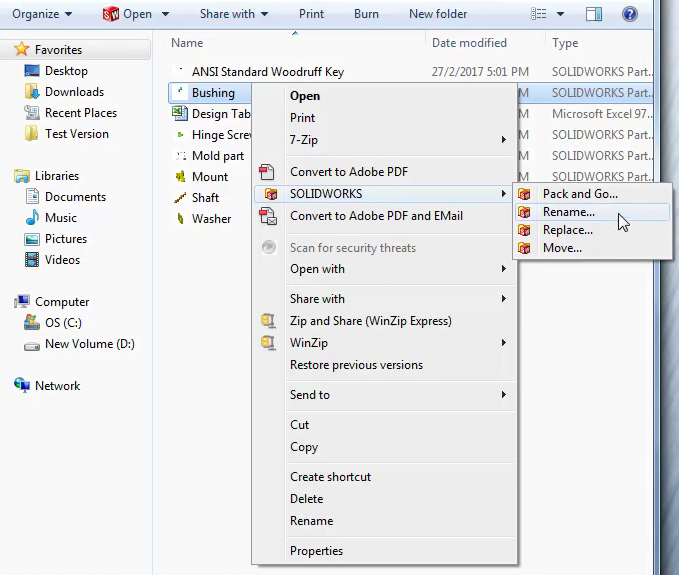Viewport: 679px width, 575px height.
Task: Open New Volume (D:) drive
Action: [x=90, y=344]
